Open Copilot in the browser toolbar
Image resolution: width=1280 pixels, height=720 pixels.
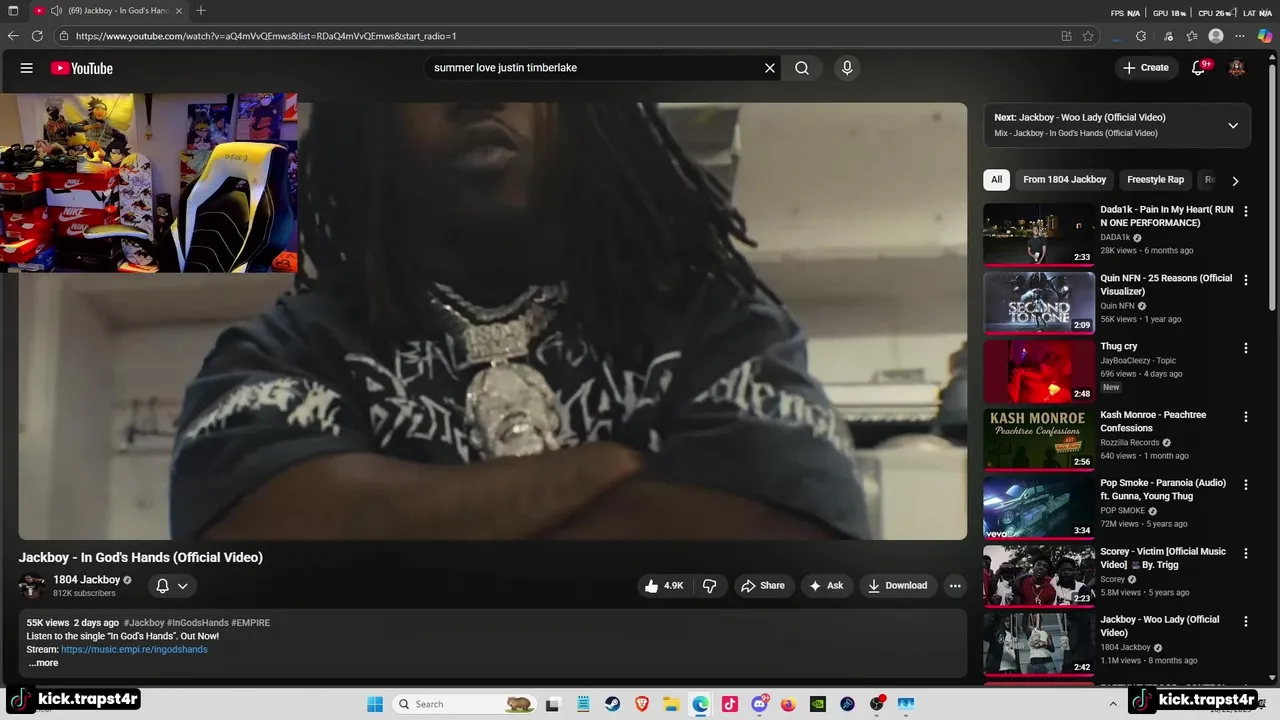1265,36
